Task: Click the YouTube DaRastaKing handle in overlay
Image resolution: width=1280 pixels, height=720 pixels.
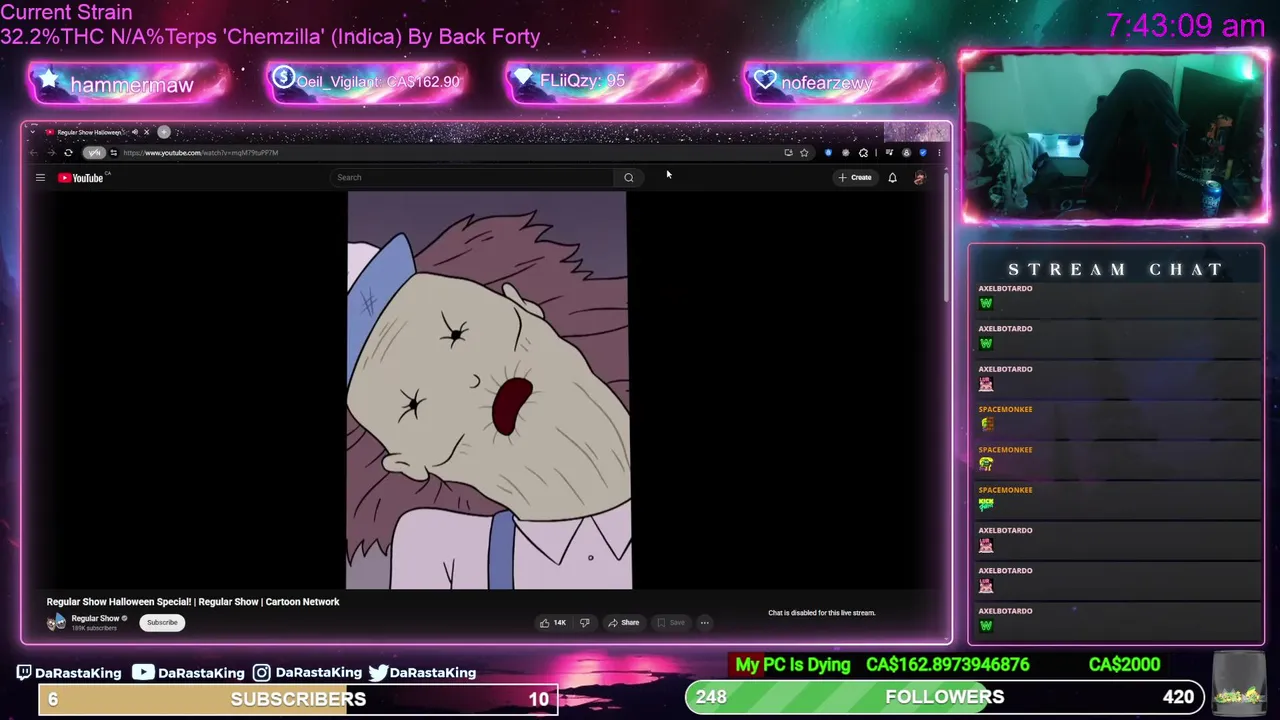Action: (x=189, y=673)
